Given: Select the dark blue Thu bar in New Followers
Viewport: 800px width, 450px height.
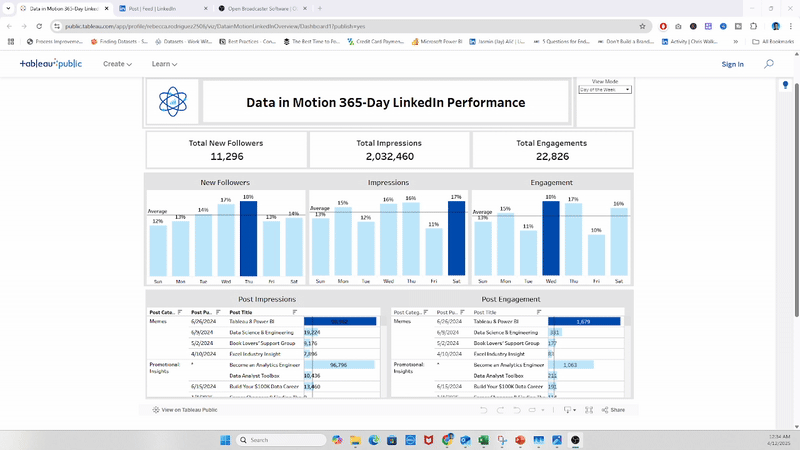Looking at the screenshot, I should click(x=248, y=239).
